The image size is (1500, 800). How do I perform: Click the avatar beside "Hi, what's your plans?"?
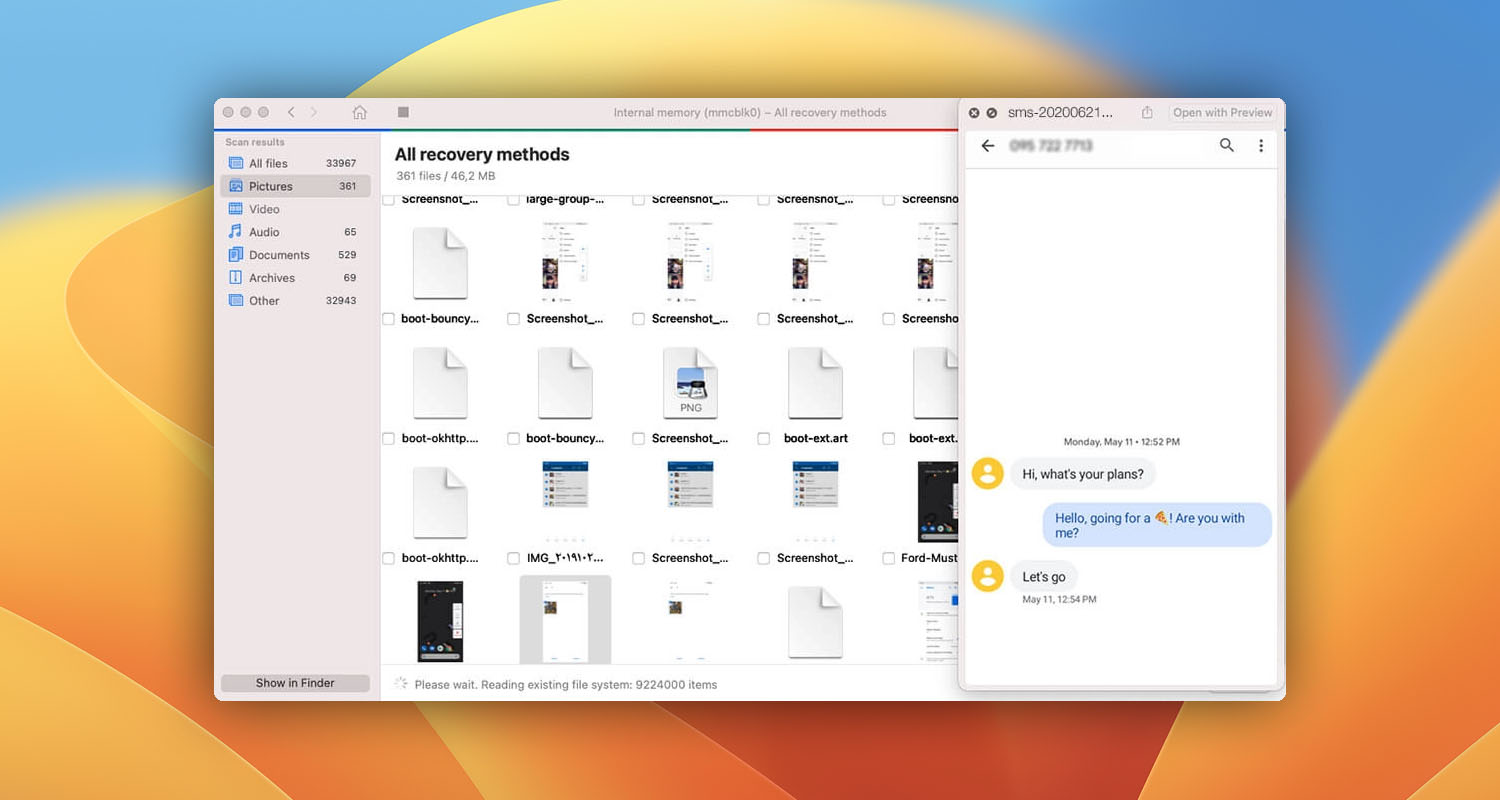click(x=988, y=474)
